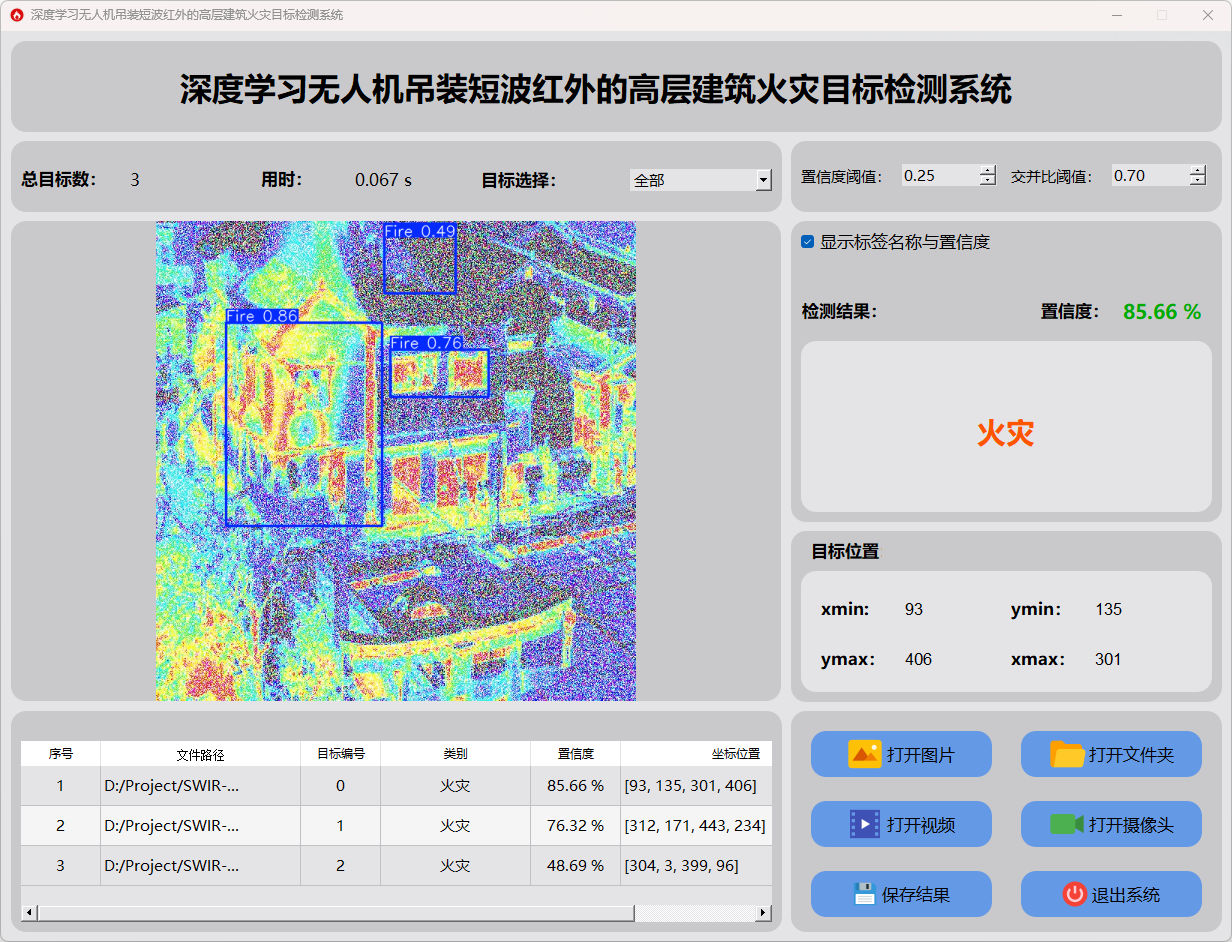This screenshot has width=1232, height=942.
Task: Click the floppy disk icon for 保存结果
Action: [x=864, y=894]
